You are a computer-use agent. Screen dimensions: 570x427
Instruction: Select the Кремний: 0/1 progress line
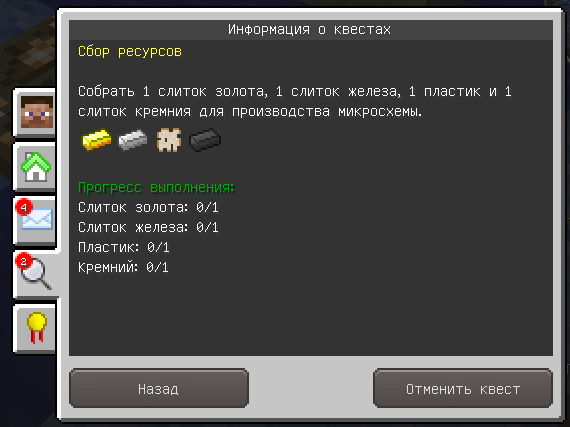pyautogui.click(x=123, y=267)
